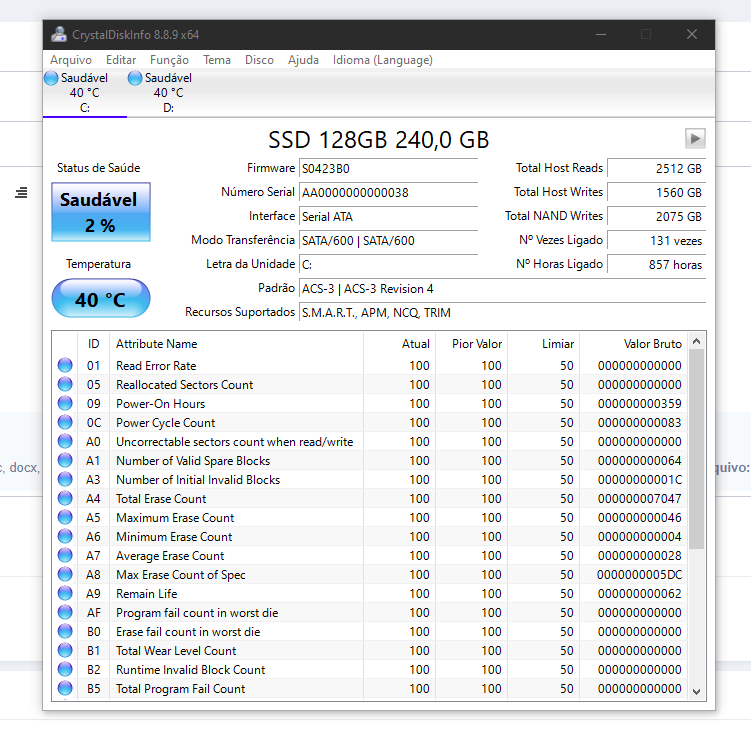The width and height of the screenshot is (751, 743).
Task: Click the status orb for Number of Valid Spare Blocks
Action: (65, 460)
